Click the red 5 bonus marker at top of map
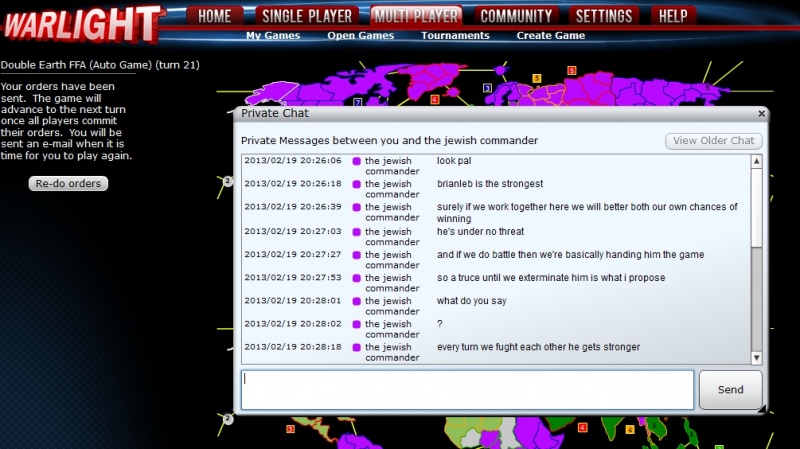The height and width of the screenshot is (449, 800). pos(571,70)
